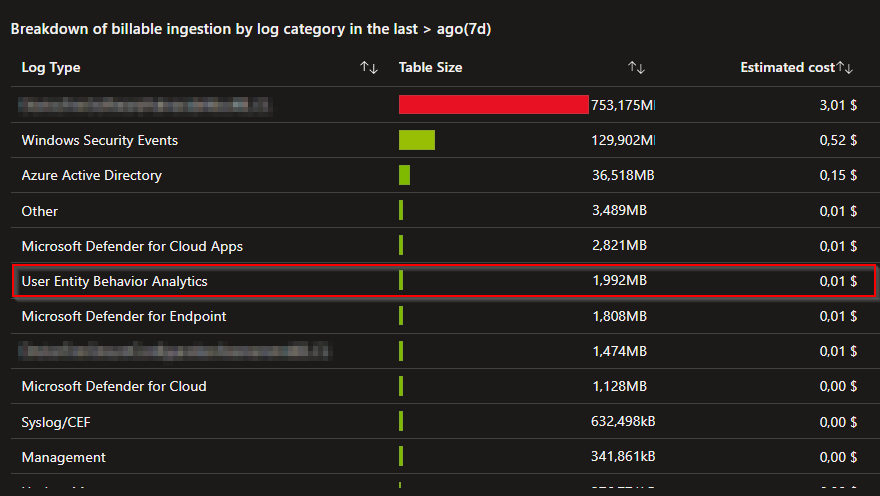Select User Entity Behavior Analytics row
This screenshot has width=880, height=496.
point(443,281)
